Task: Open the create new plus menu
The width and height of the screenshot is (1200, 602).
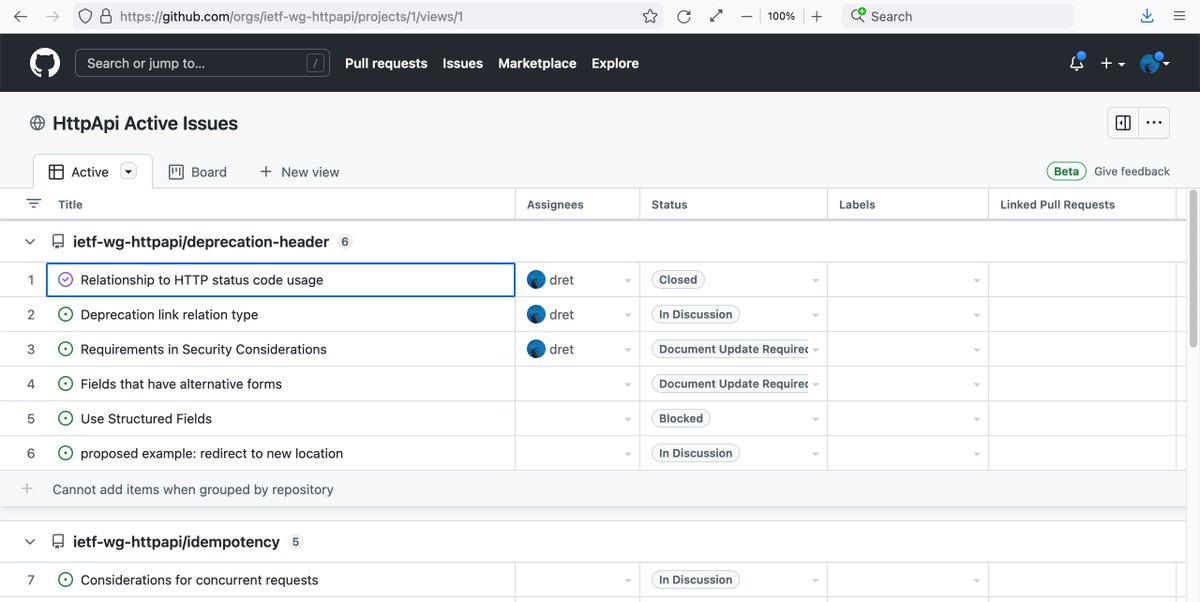Action: click(x=1113, y=63)
